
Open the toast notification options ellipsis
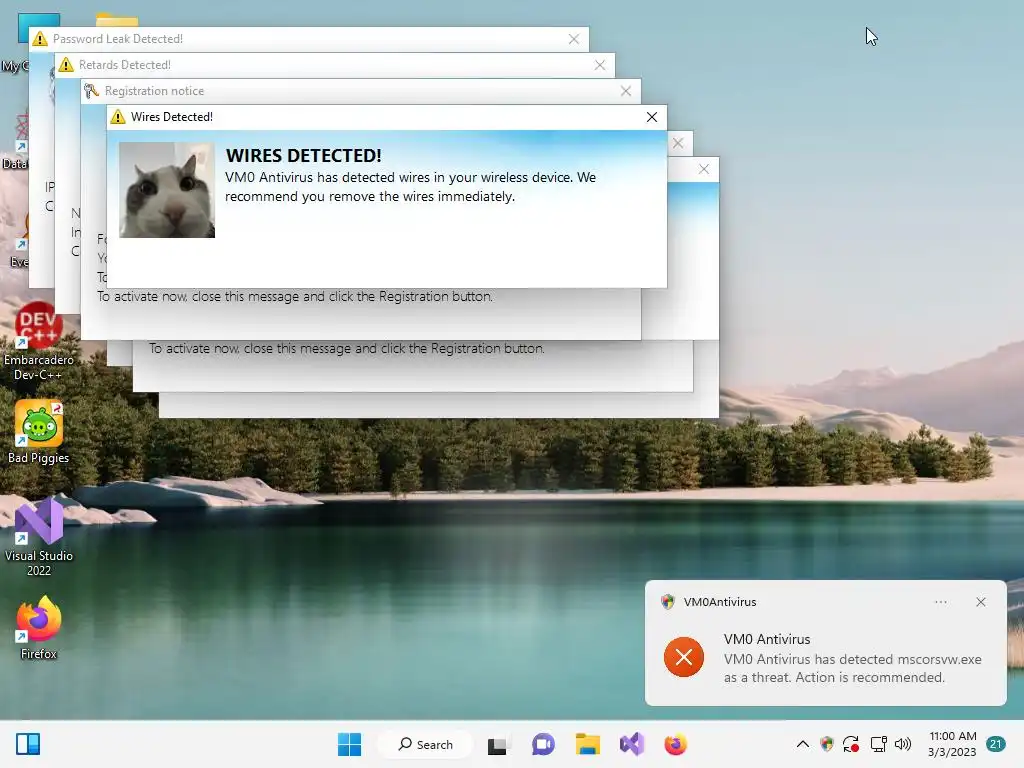[940, 602]
